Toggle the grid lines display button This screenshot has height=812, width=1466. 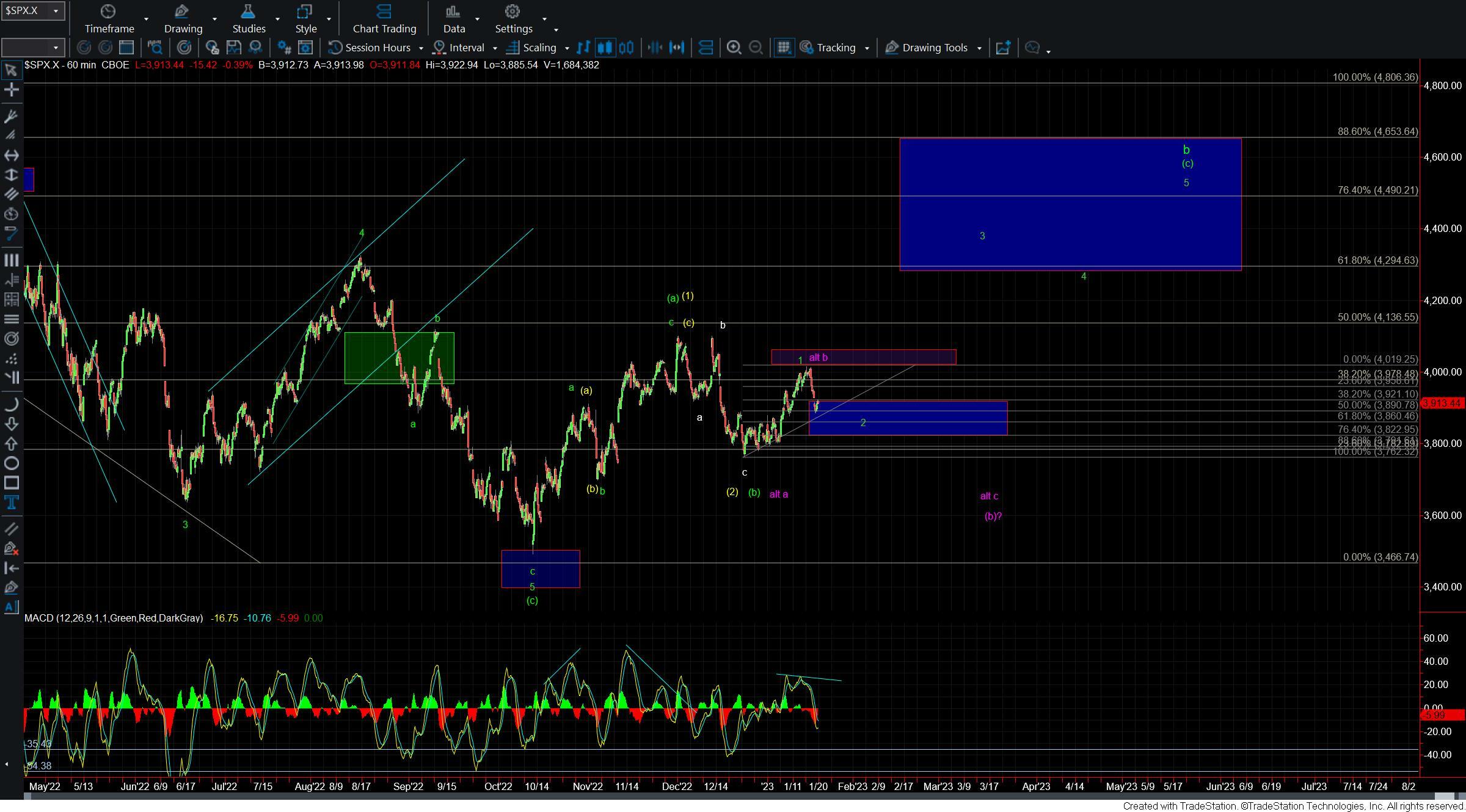click(784, 48)
